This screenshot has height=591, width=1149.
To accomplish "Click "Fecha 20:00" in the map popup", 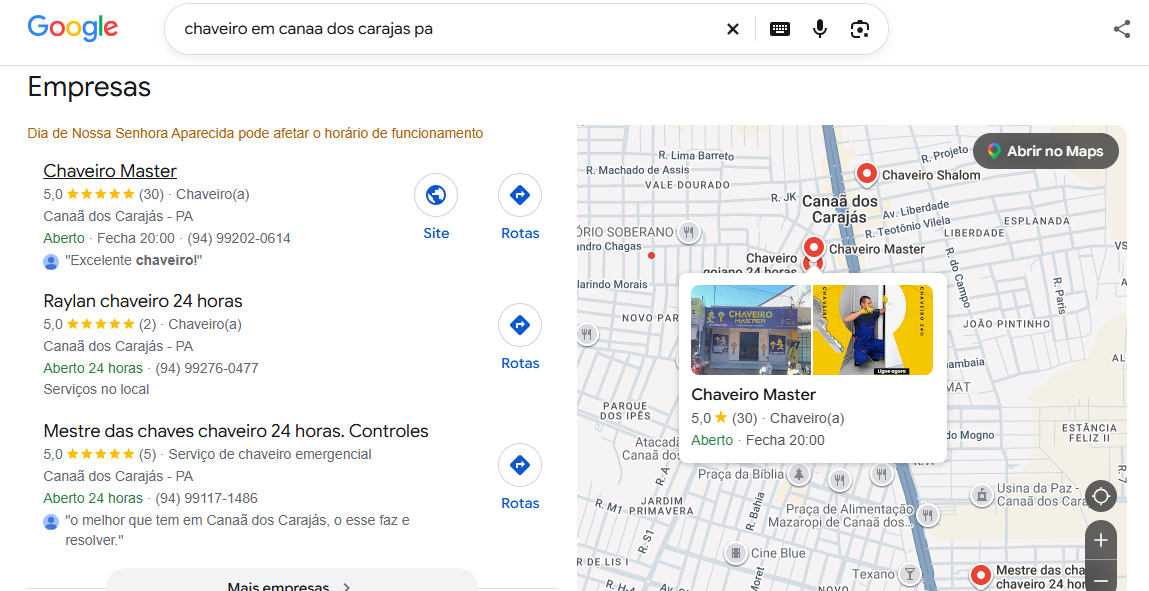I will [x=785, y=440].
